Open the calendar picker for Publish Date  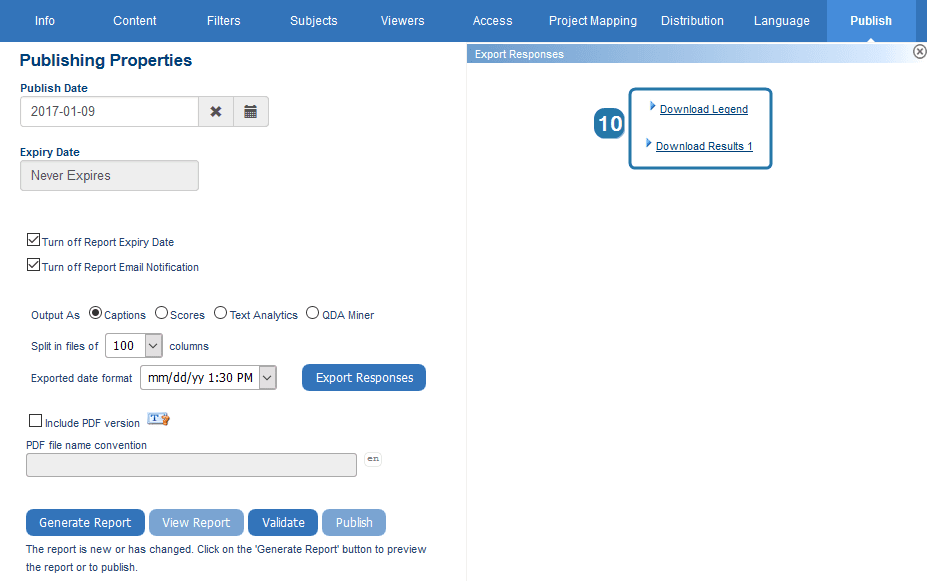[x=250, y=111]
